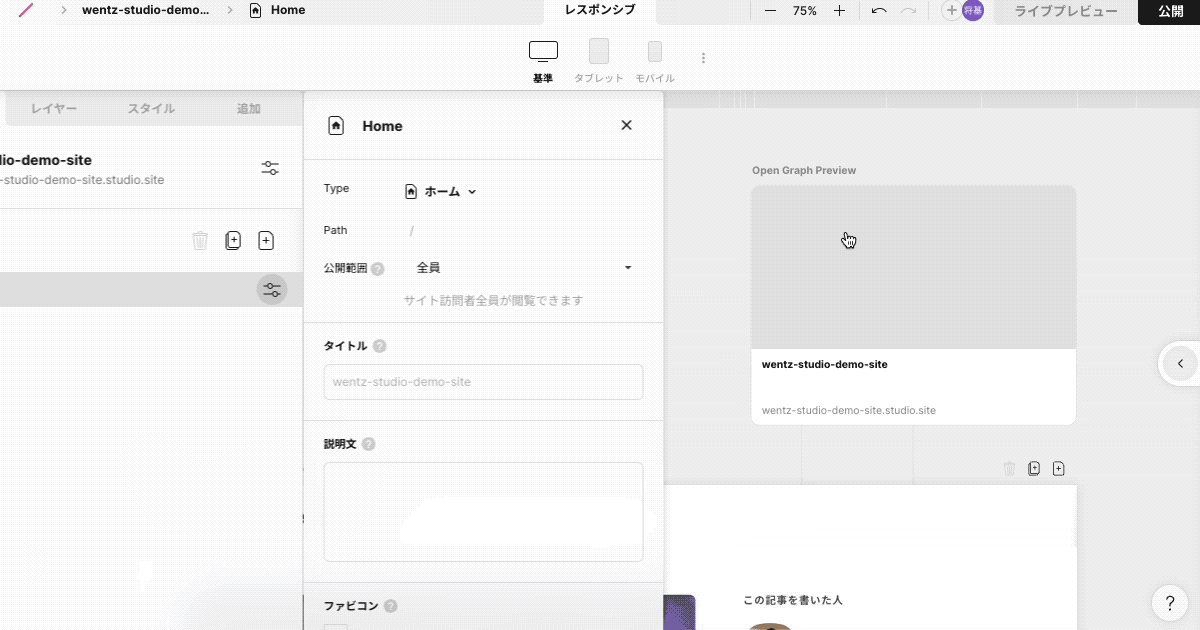
Task: Open site settings with the sliders icon beside the site name
Action: (x=269, y=167)
